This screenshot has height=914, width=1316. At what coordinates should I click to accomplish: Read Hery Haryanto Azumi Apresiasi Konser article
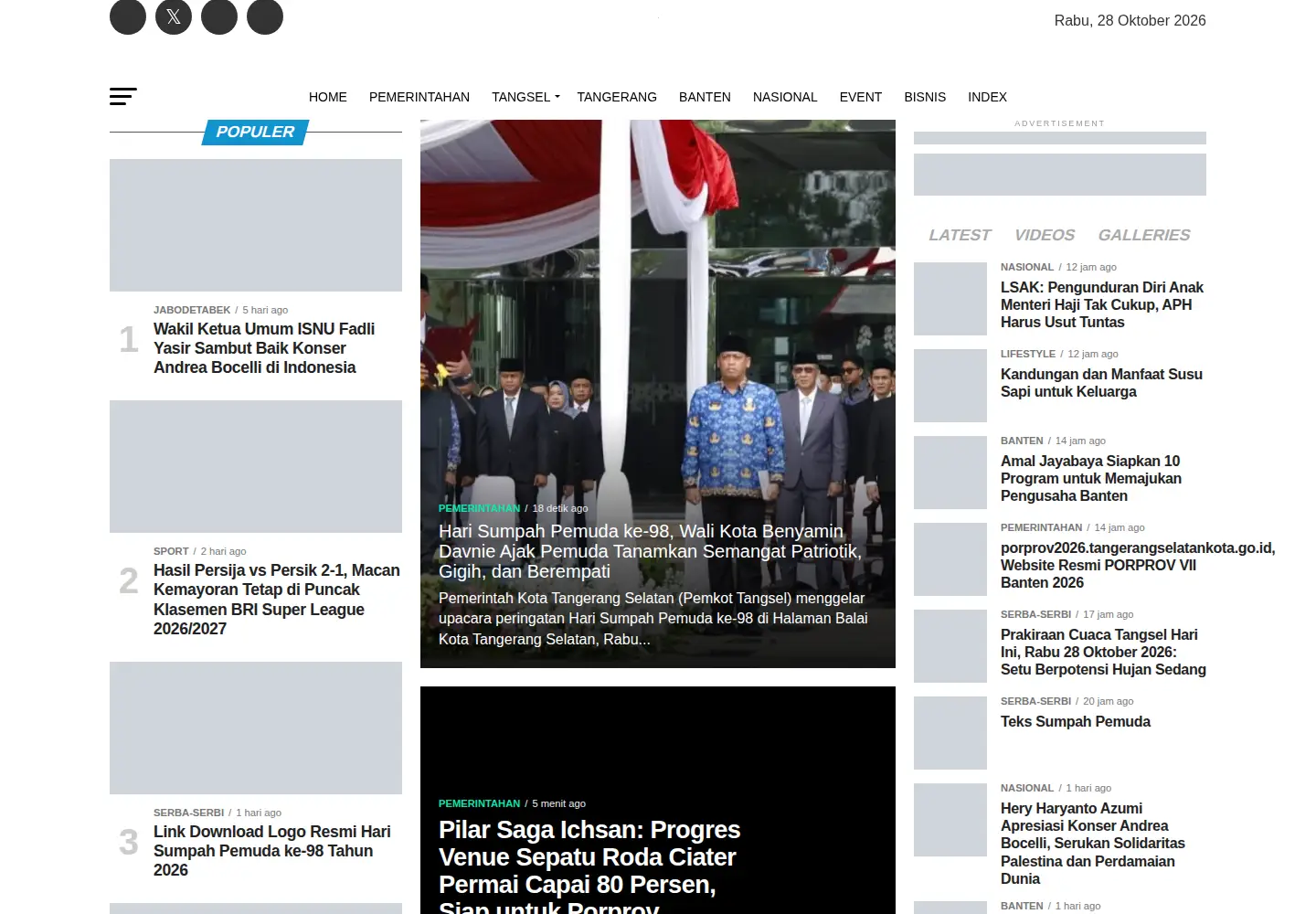point(1093,844)
